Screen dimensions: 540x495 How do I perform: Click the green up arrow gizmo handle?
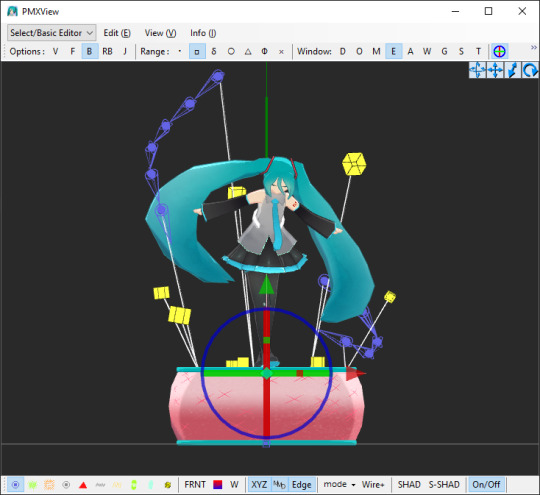pos(266,285)
